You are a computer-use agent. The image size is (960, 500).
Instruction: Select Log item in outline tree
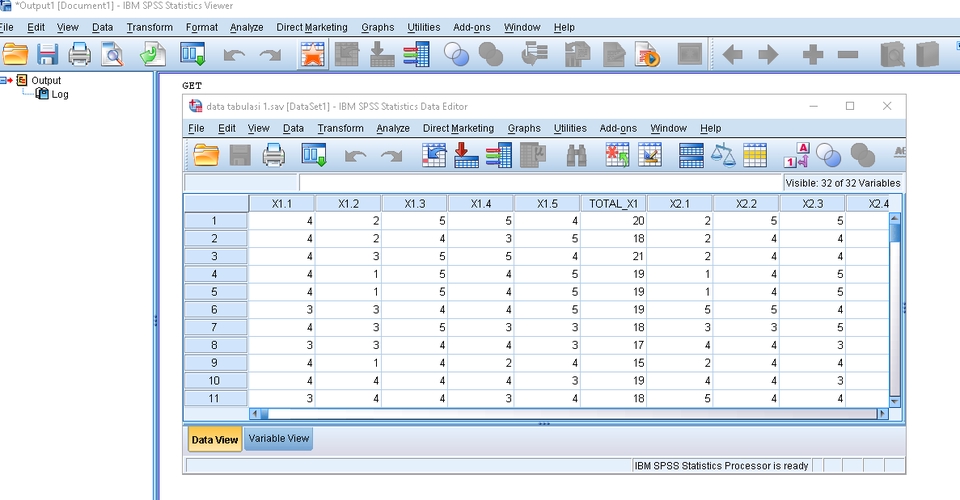click(60, 94)
